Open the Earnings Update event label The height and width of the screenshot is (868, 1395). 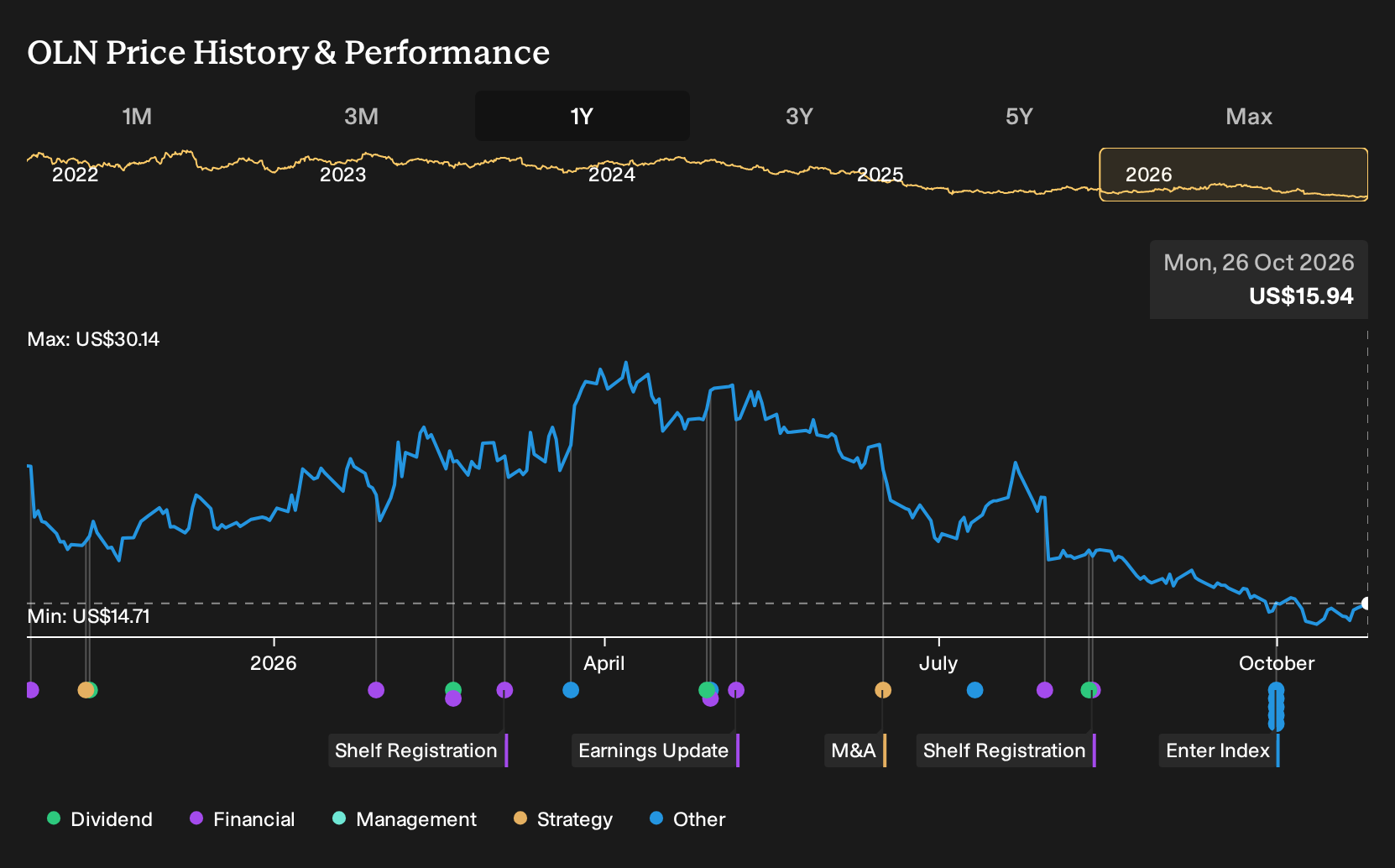[x=656, y=750]
